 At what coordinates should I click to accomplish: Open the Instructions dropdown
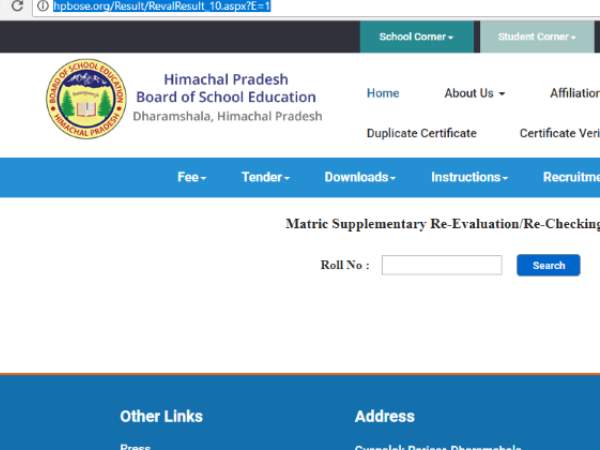[469, 177]
